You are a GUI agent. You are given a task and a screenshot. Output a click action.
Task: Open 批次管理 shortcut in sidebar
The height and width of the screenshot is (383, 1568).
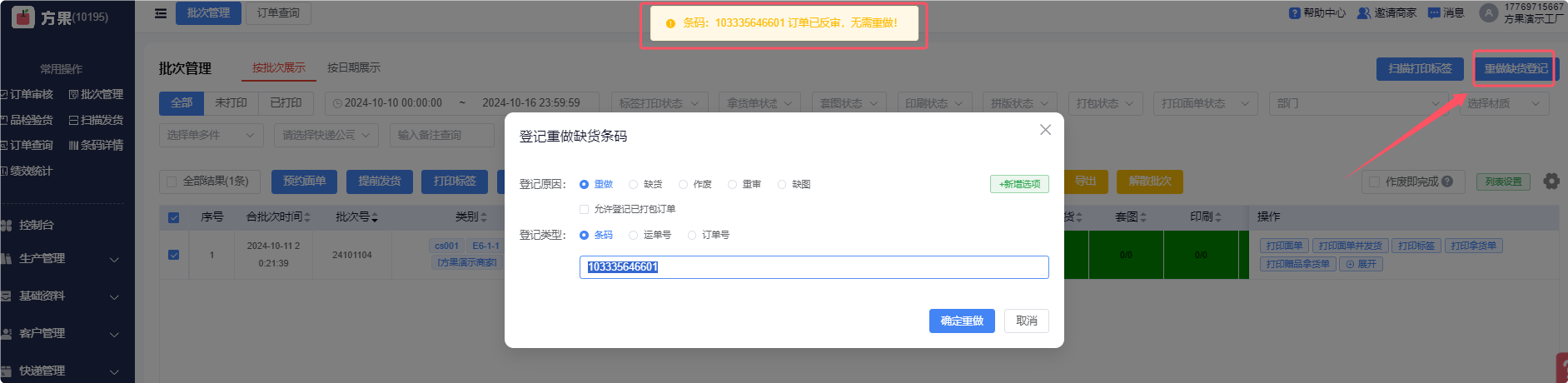click(96, 94)
